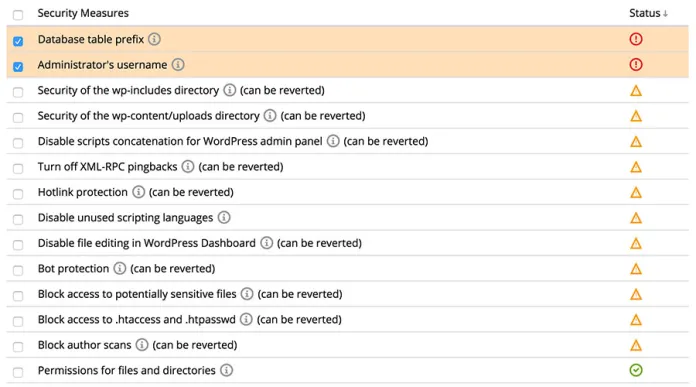696x387 pixels.
Task: Click info icon for Permissions for files and directories
Action: pyautogui.click(x=226, y=370)
